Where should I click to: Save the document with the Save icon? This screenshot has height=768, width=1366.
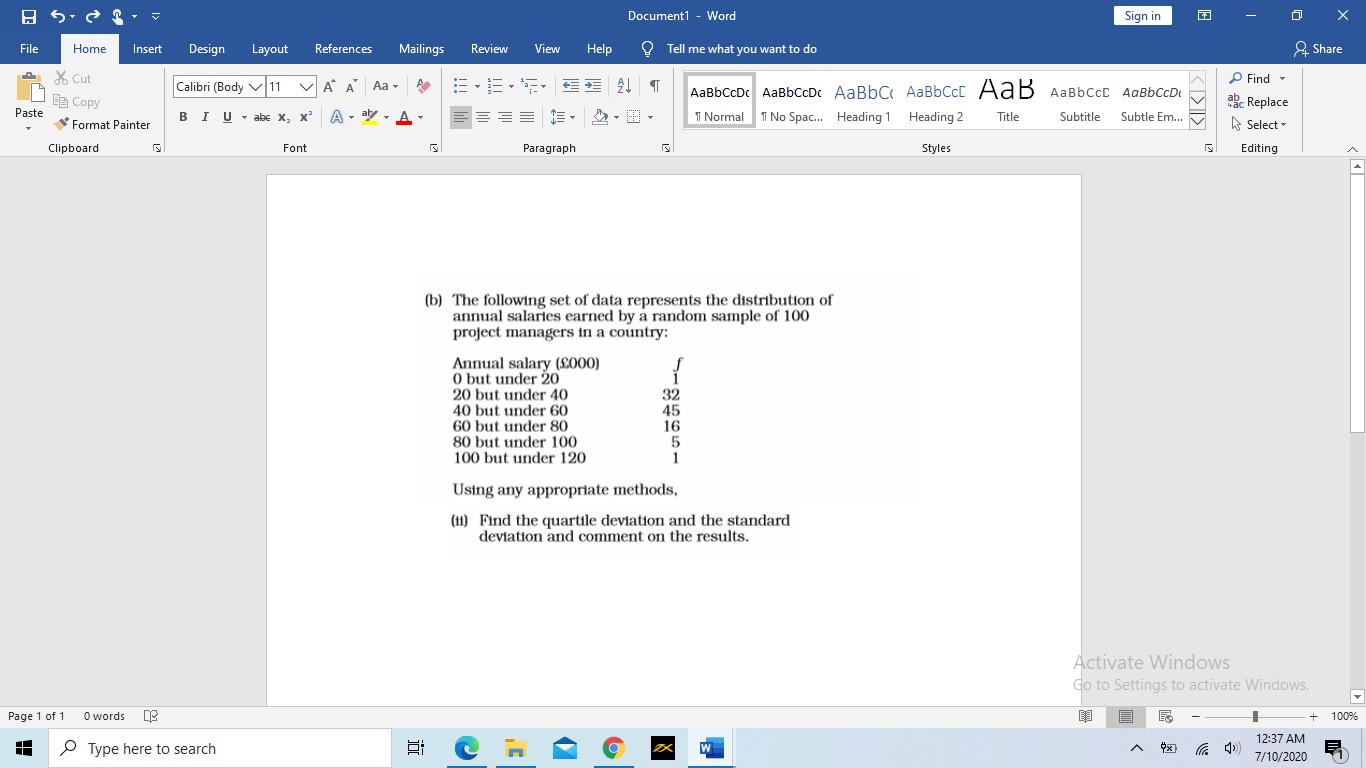29,16
